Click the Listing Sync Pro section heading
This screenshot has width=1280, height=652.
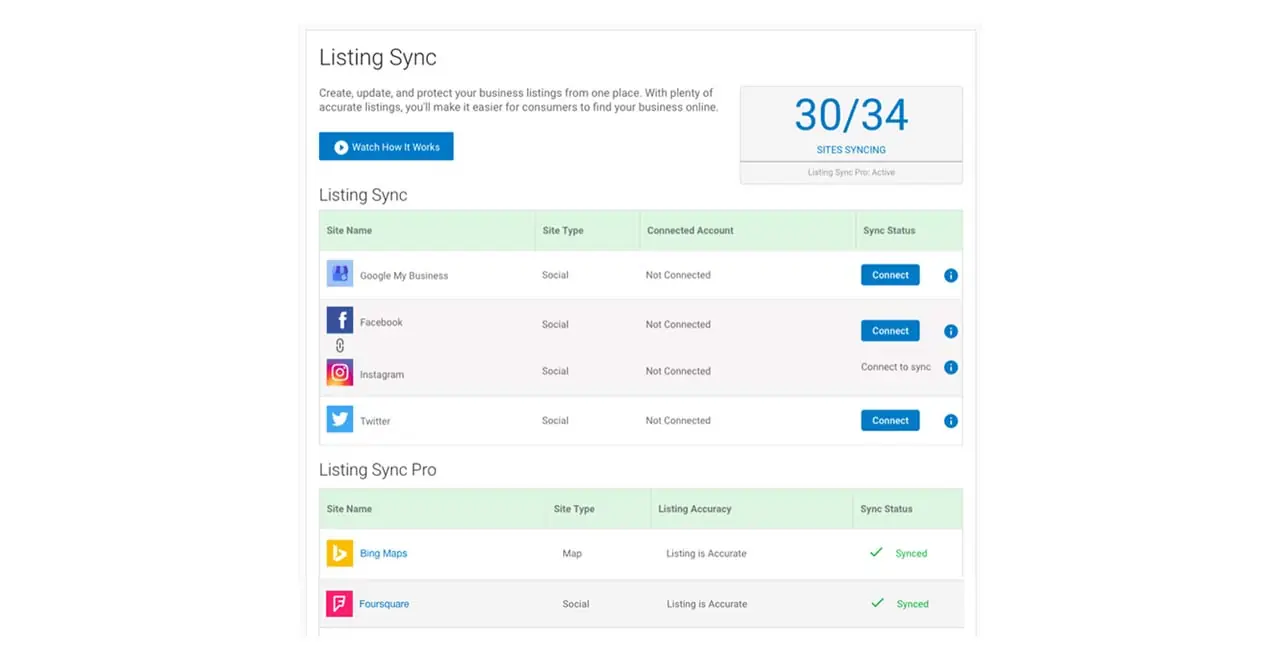click(378, 470)
